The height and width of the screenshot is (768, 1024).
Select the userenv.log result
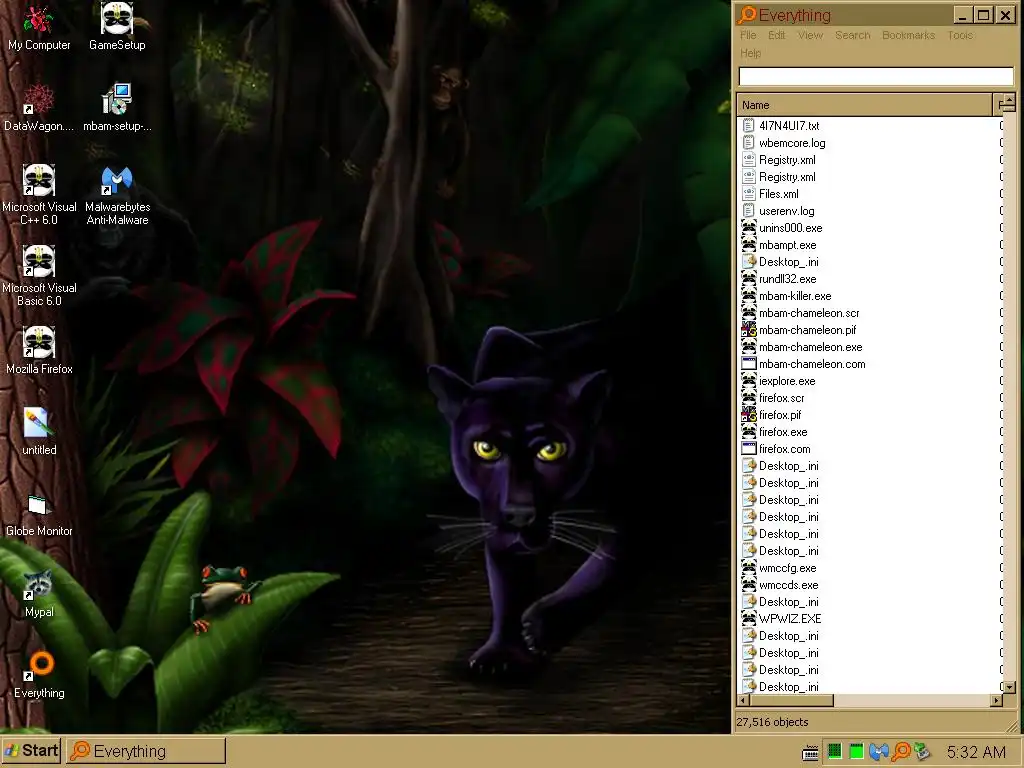786,211
